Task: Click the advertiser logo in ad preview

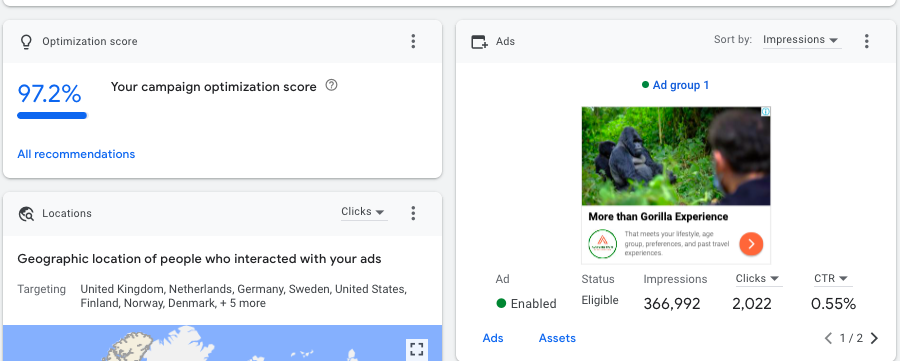Action: pyautogui.click(x=602, y=244)
